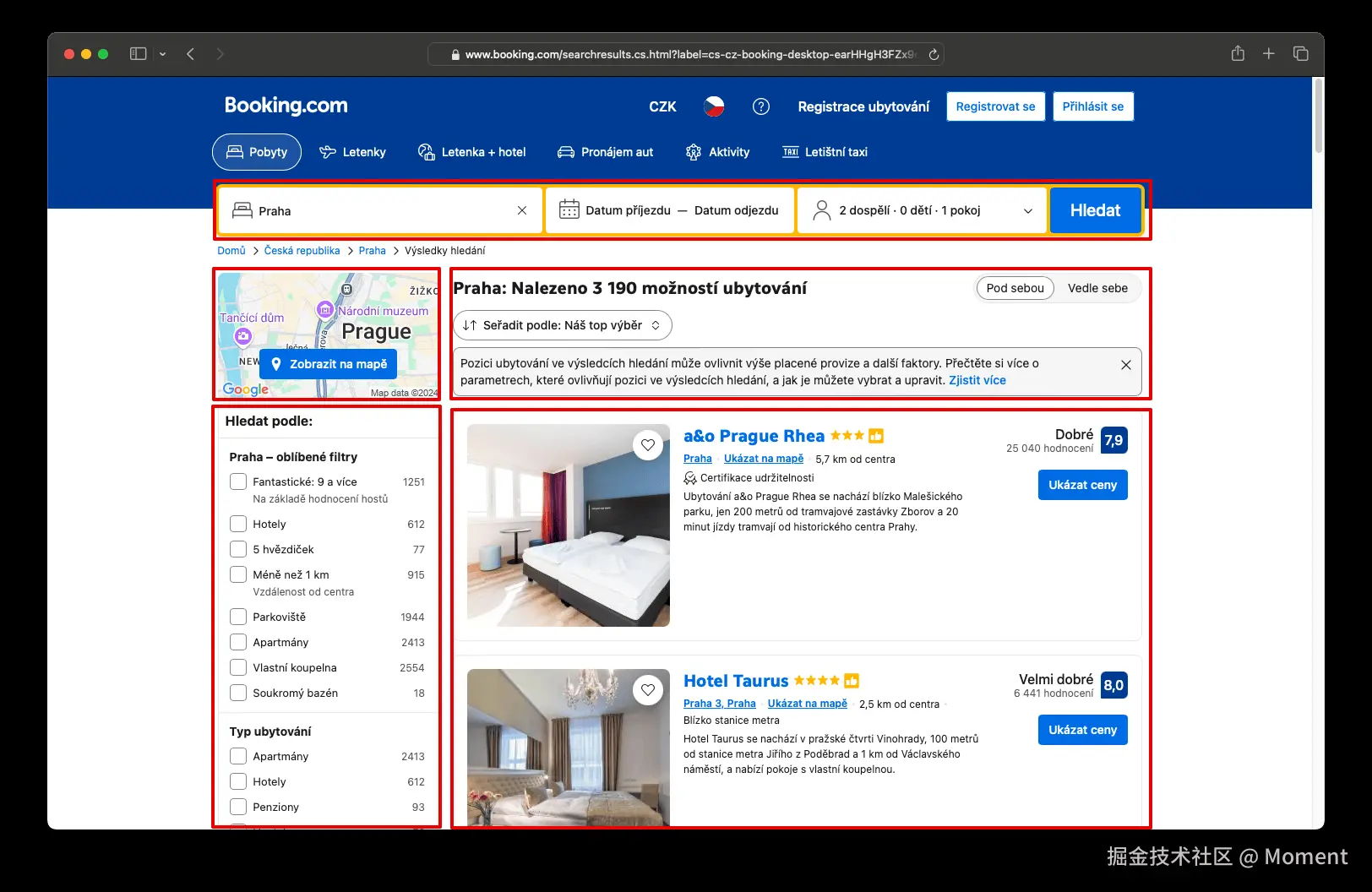
Task: Click the Přihlásit se button
Action: point(1093,106)
